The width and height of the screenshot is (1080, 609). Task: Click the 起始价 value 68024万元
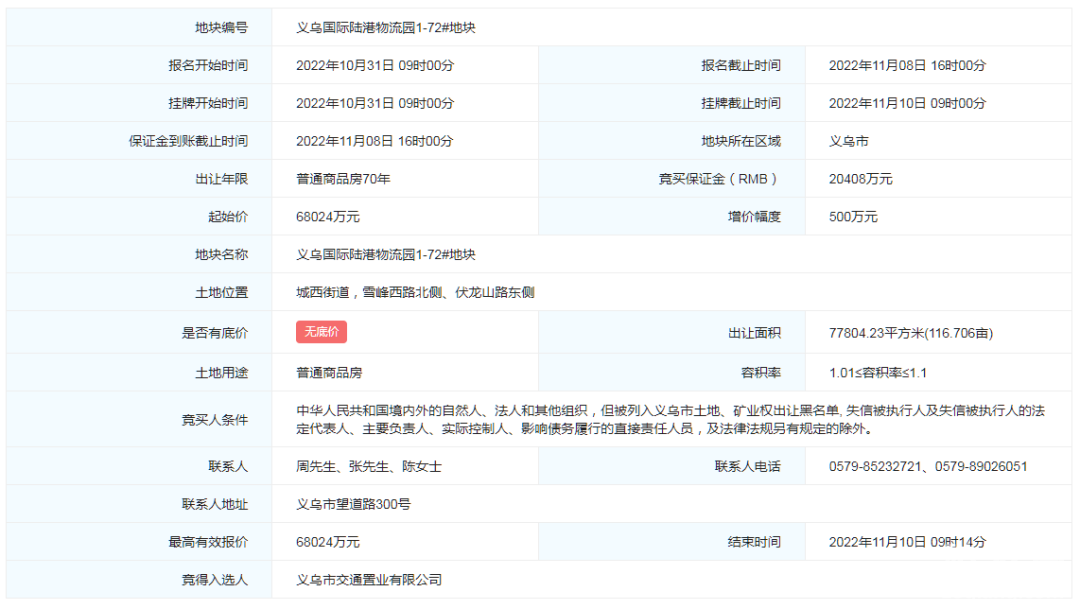328,217
